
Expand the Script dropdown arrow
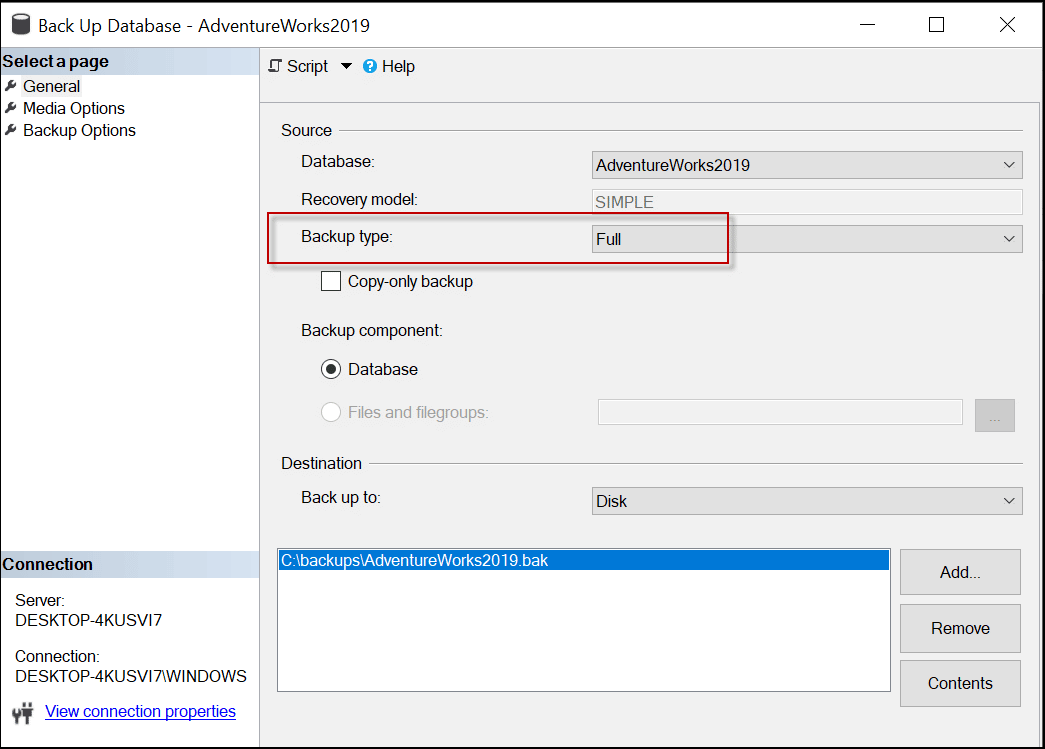[346, 66]
